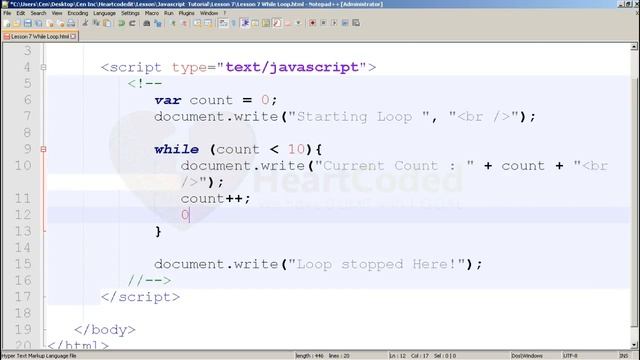Image resolution: width=640 pixels, height=360 pixels.
Task: Toggle Word Wrap toolbar button
Action: pyautogui.click(x=222, y=23)
